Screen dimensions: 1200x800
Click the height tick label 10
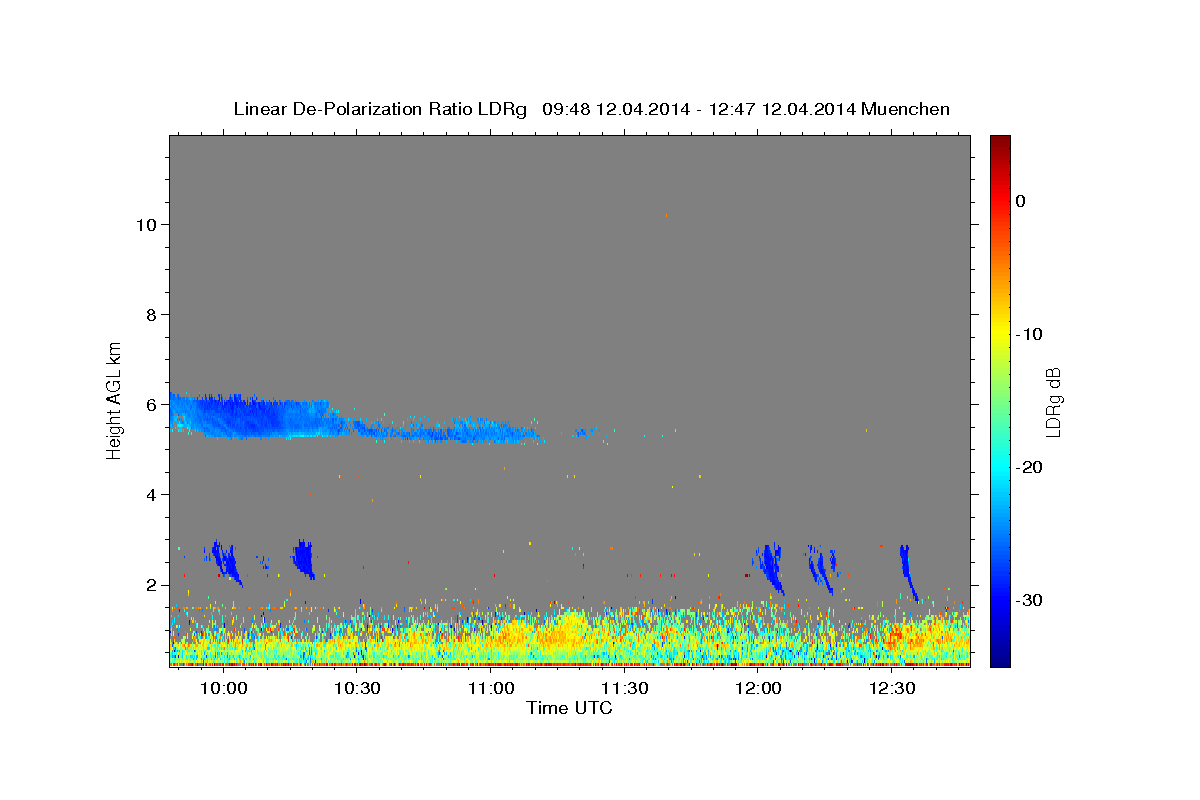(145, 225)
